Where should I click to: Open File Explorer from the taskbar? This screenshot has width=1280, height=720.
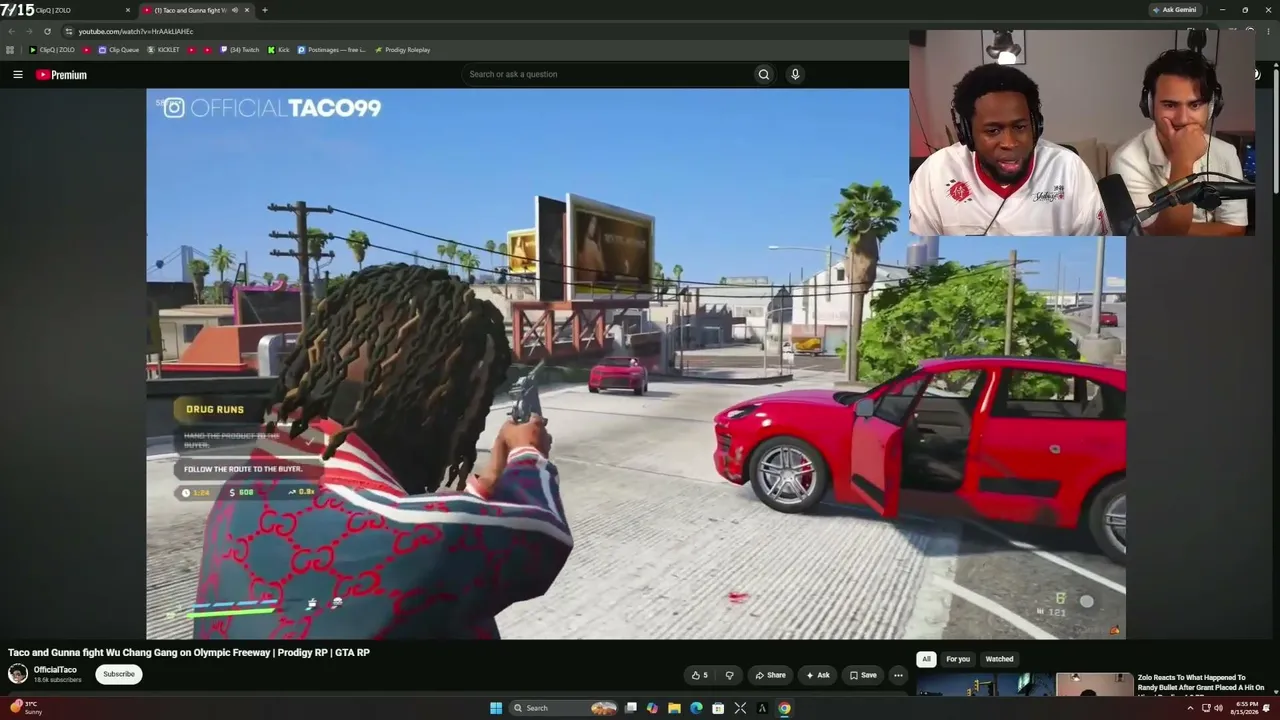(674, 708)
